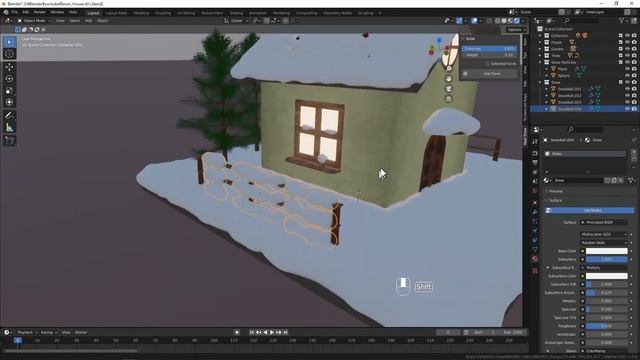This screenshot has height=360, width=640.
Task: Click the Base Color swatch
Action: tap(607, 251)
